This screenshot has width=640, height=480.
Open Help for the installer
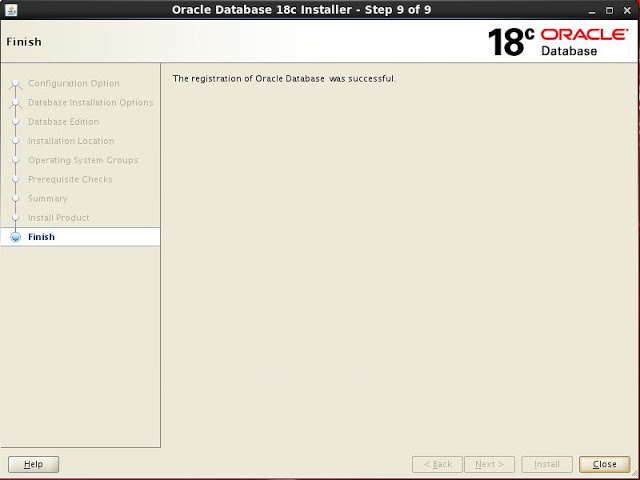coord(33,464)
